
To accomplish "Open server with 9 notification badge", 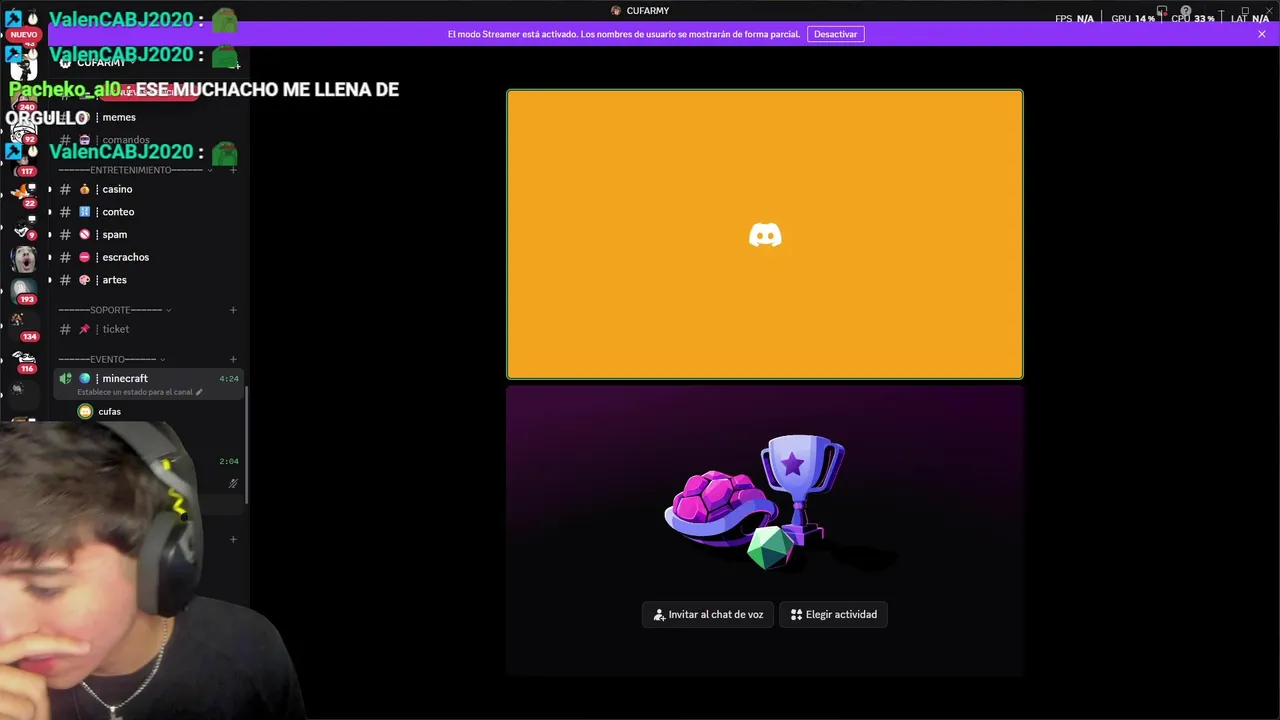I will click(x=24, y=227).
